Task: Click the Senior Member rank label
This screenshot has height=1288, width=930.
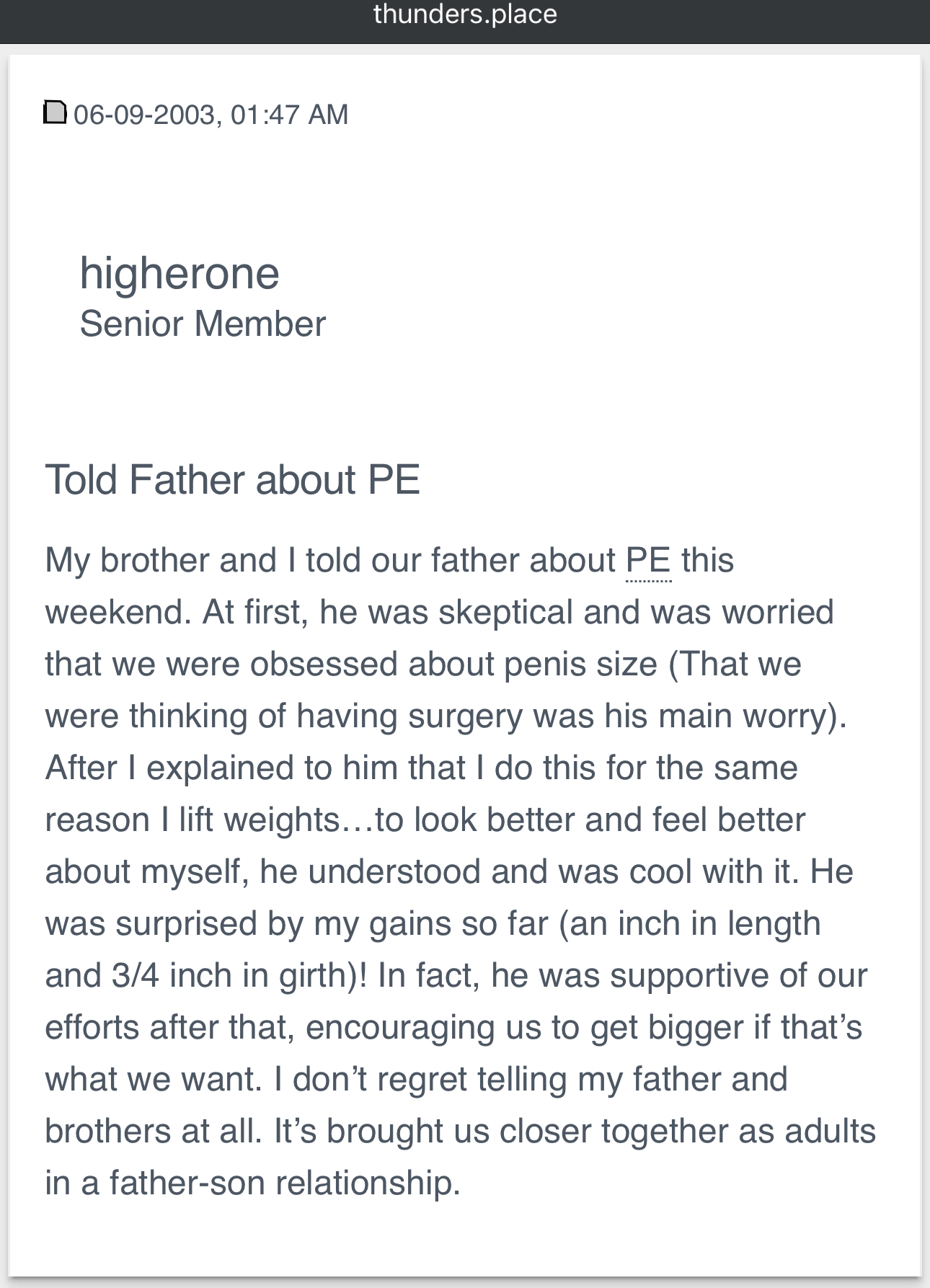Action: tap(203, 324)
